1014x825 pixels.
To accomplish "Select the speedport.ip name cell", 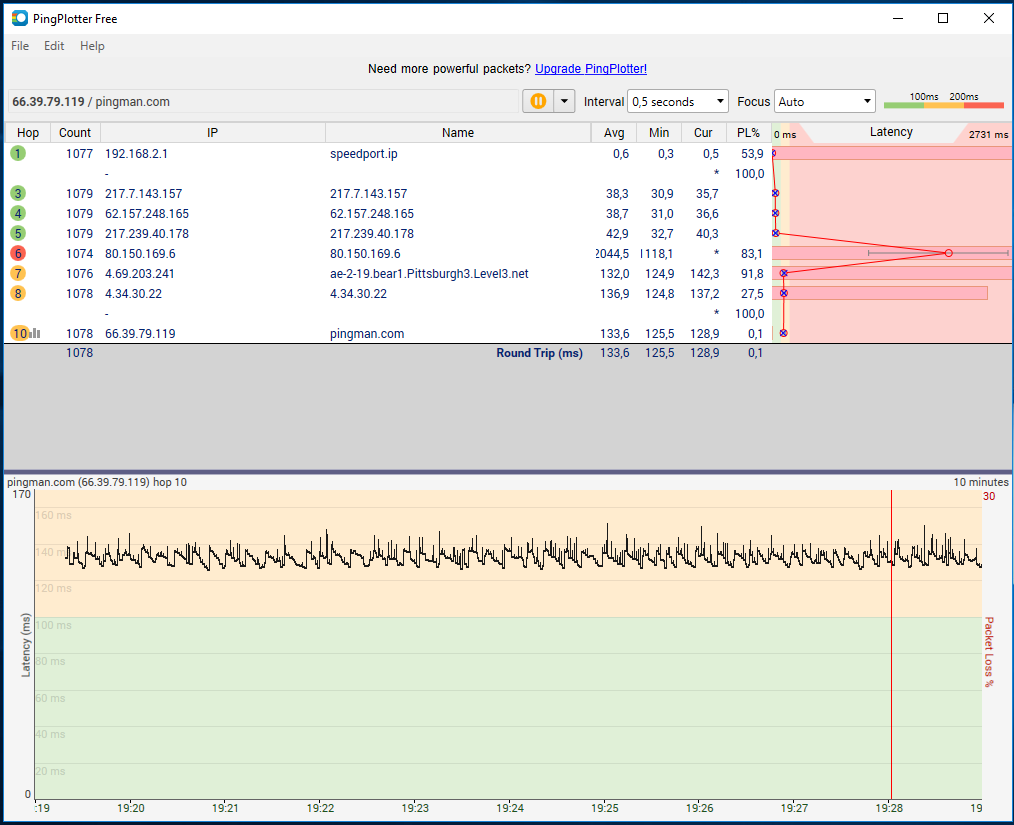I will [x=363, y=154].
